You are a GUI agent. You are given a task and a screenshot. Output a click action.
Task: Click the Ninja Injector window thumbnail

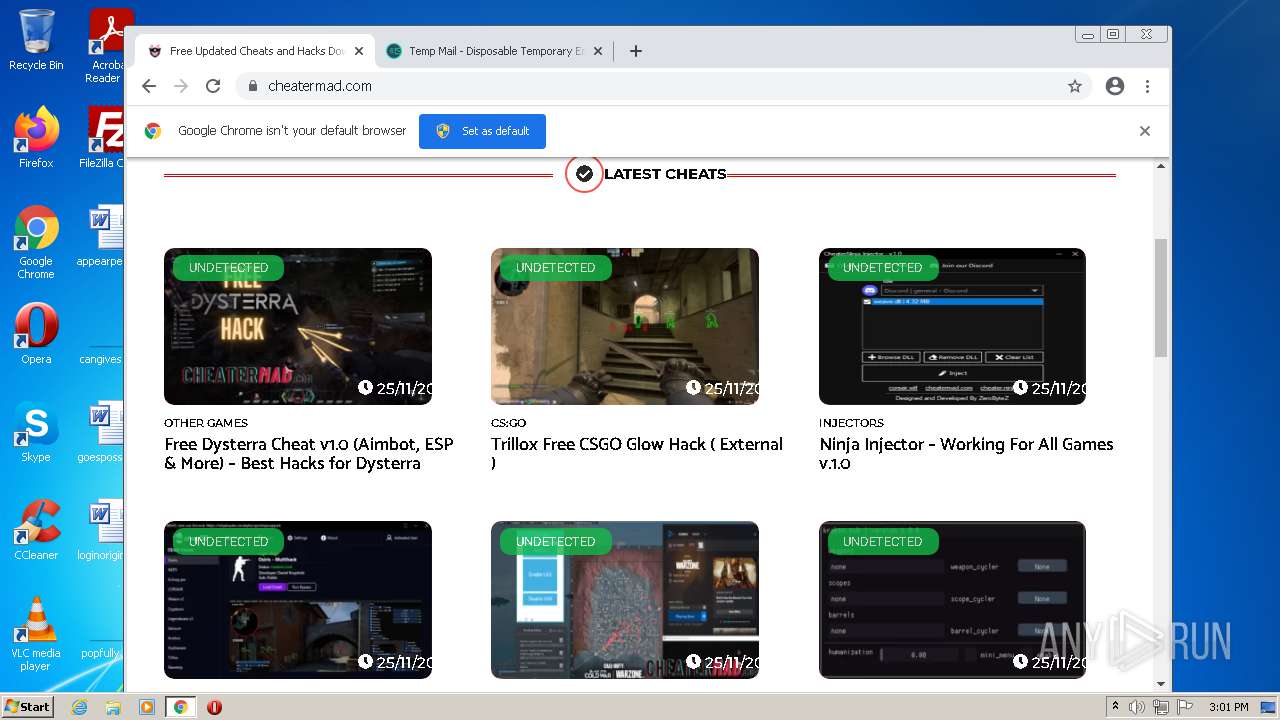click(952, 326)
